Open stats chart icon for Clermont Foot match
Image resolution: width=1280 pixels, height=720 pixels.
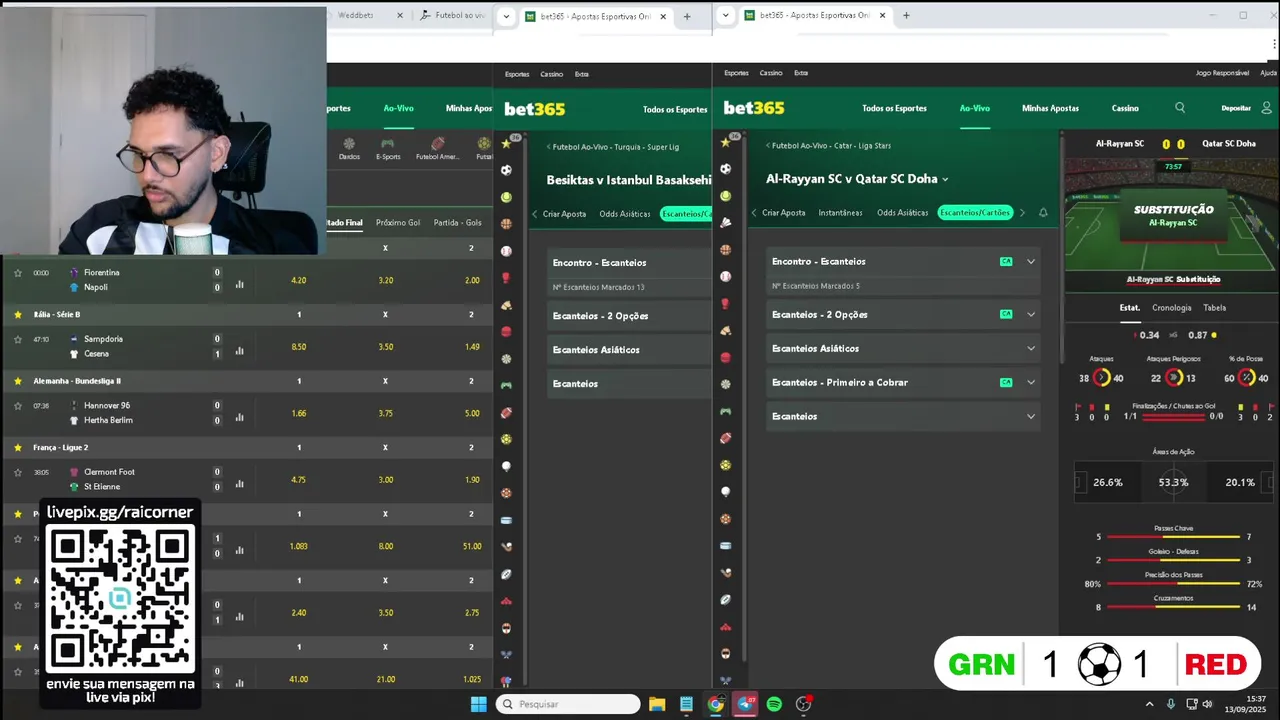(x=239, y=484)
